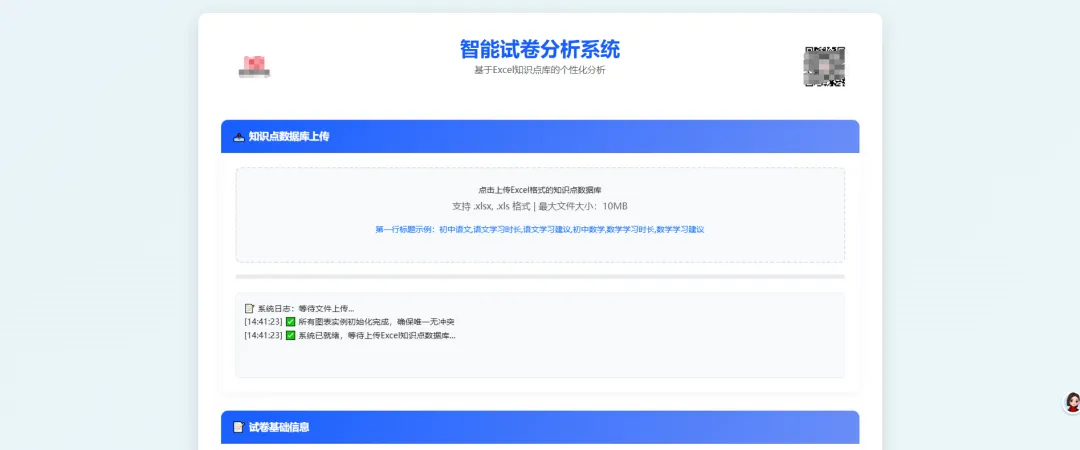Click the green check before 系统已就绪
This screenshot has width=1080, height=450.
291,336
